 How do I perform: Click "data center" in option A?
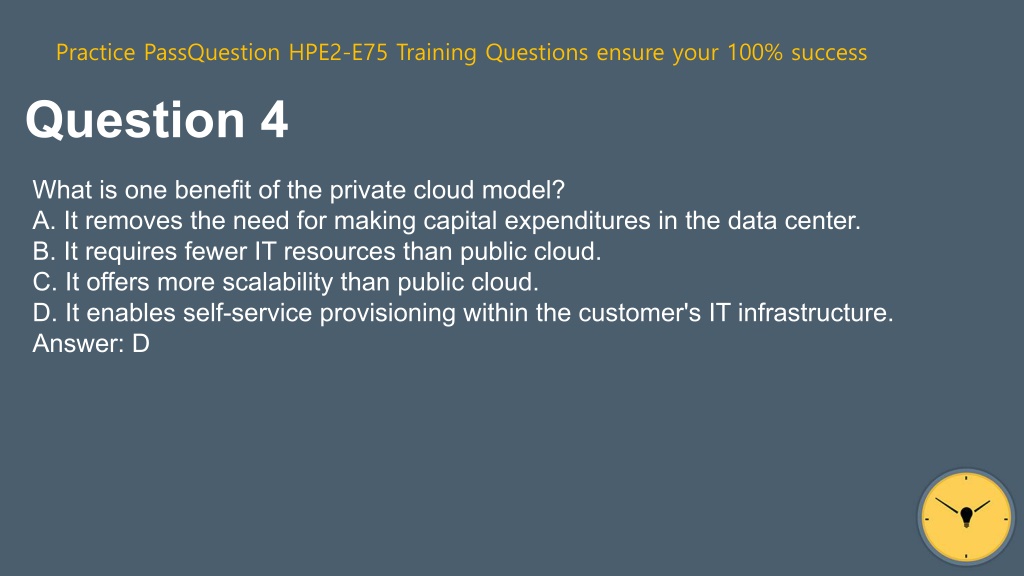pos(793,221)
